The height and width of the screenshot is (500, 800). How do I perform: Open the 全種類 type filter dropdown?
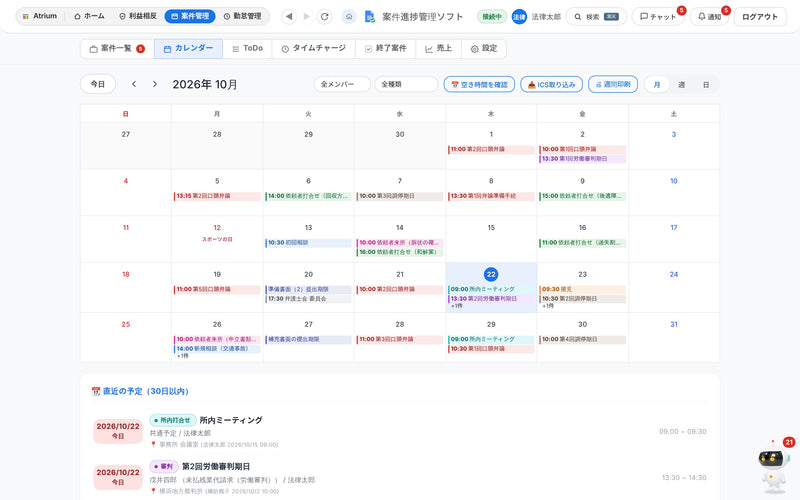click(x=406, y=84)
